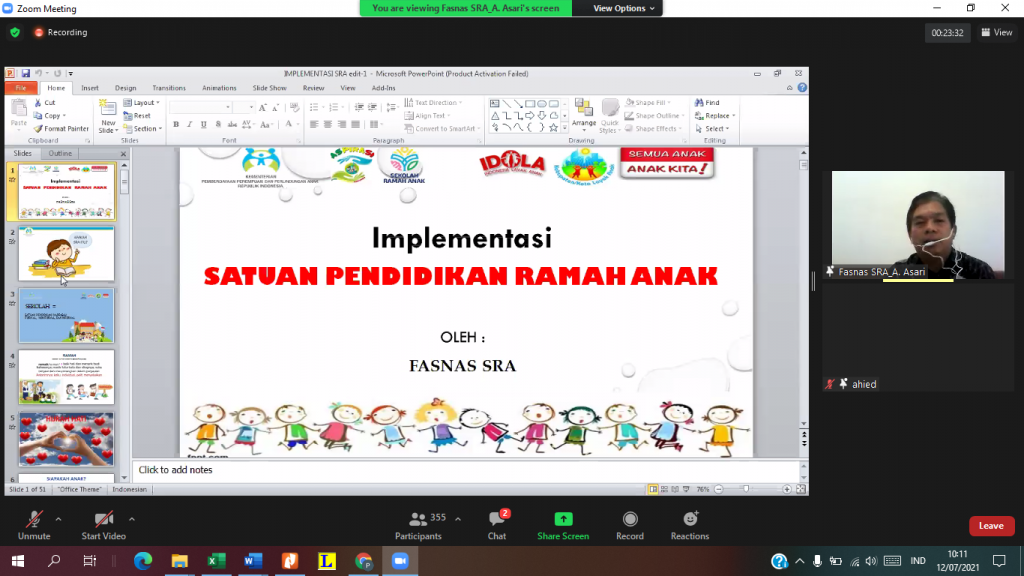Open the Reactions menu icon

[690, 520]
